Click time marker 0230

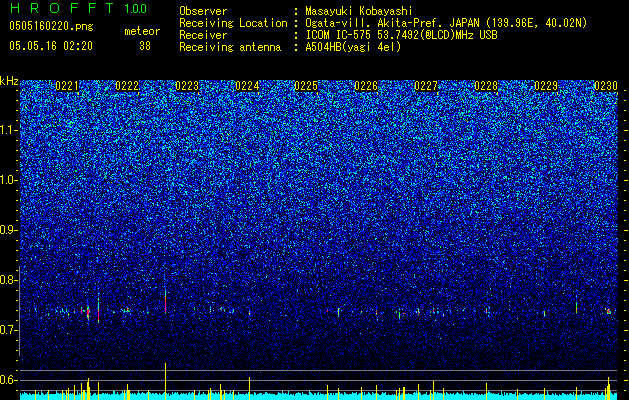tap(606, 86)
